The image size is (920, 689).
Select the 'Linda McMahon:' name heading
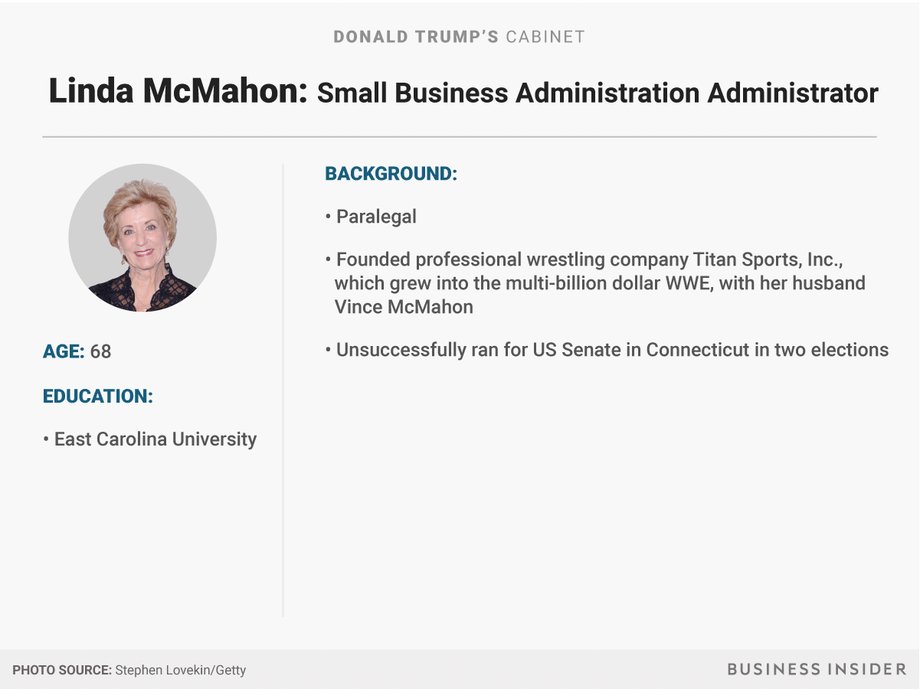[x=178, y=91]
